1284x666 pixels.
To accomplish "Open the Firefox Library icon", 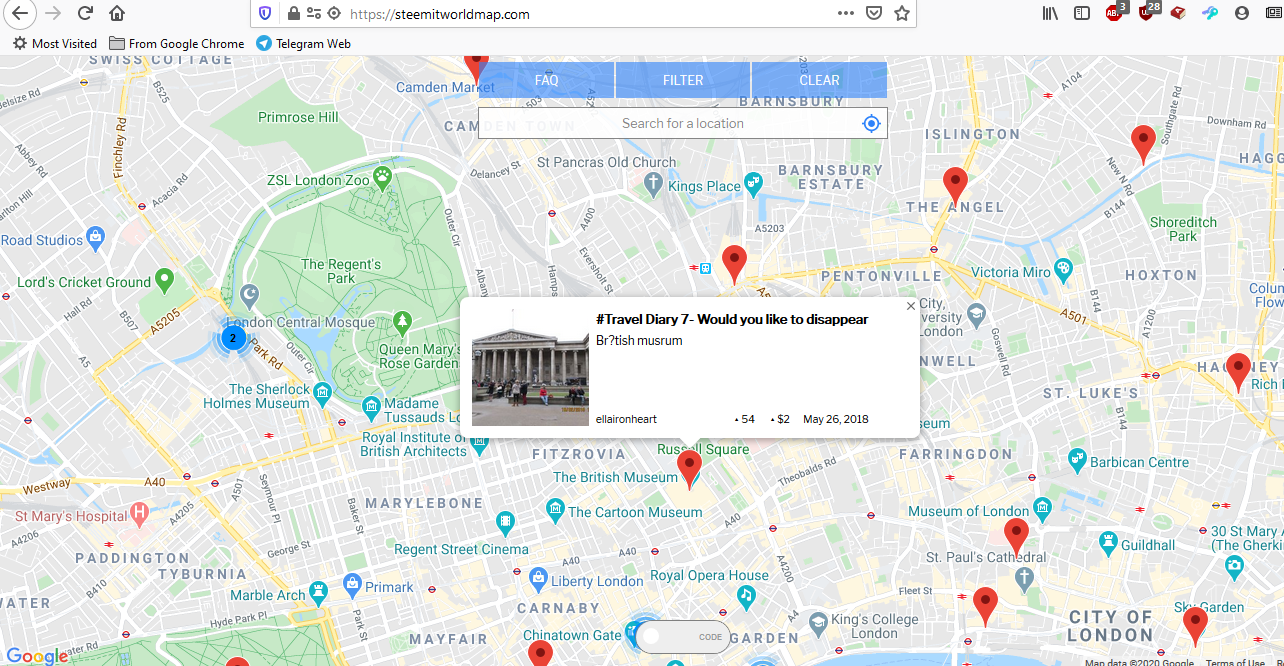I will pyautogui.click(x=1050, y=13).
